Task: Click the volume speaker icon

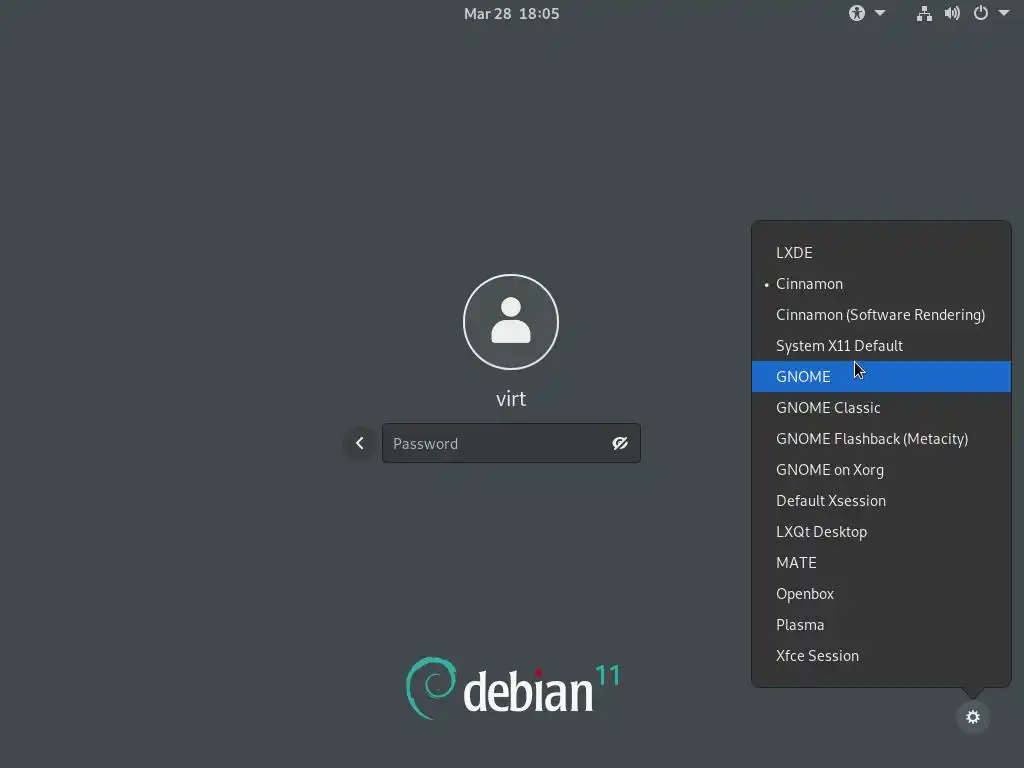Action: 952,13
